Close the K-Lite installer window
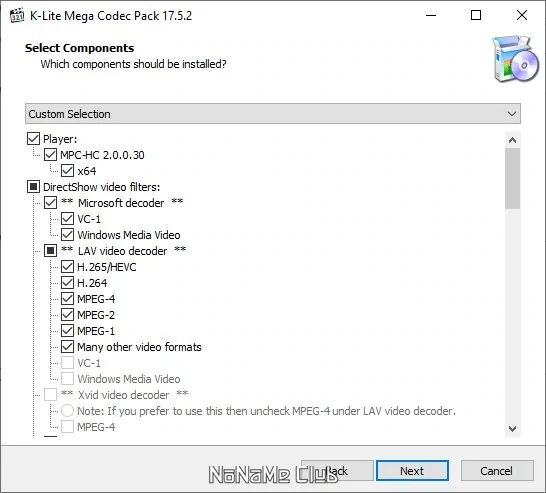546x493 pixels. point(522,15)
